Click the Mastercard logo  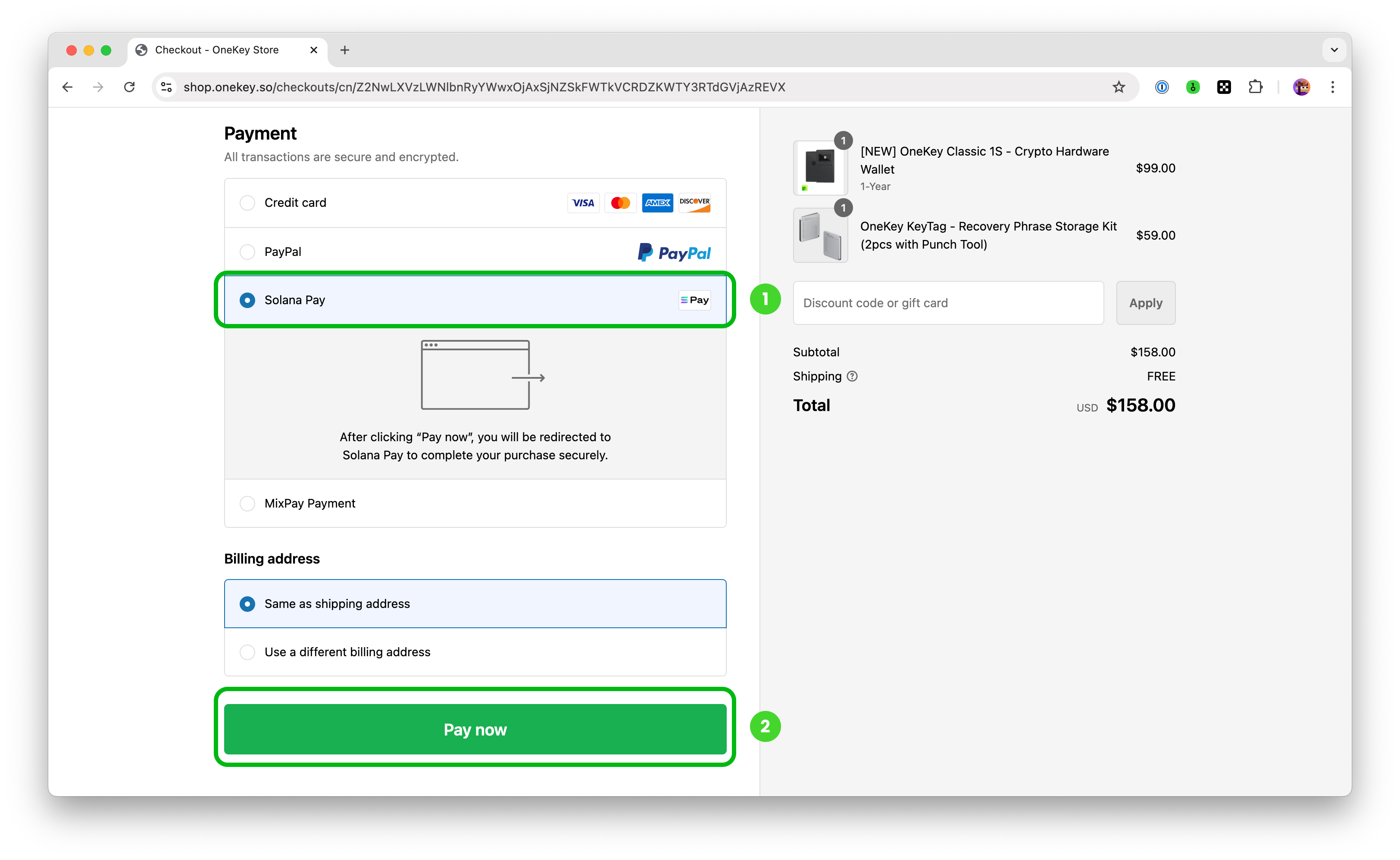pyautogui.click(x=620, y=203)
